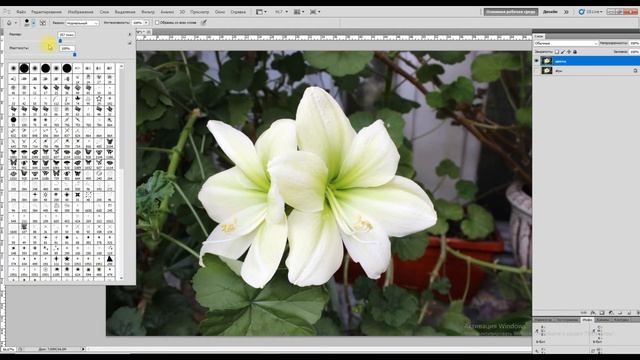The width and height of the screenshot is (640, 360).
Task: Click the CS Live icon
Action: point(582,12)
